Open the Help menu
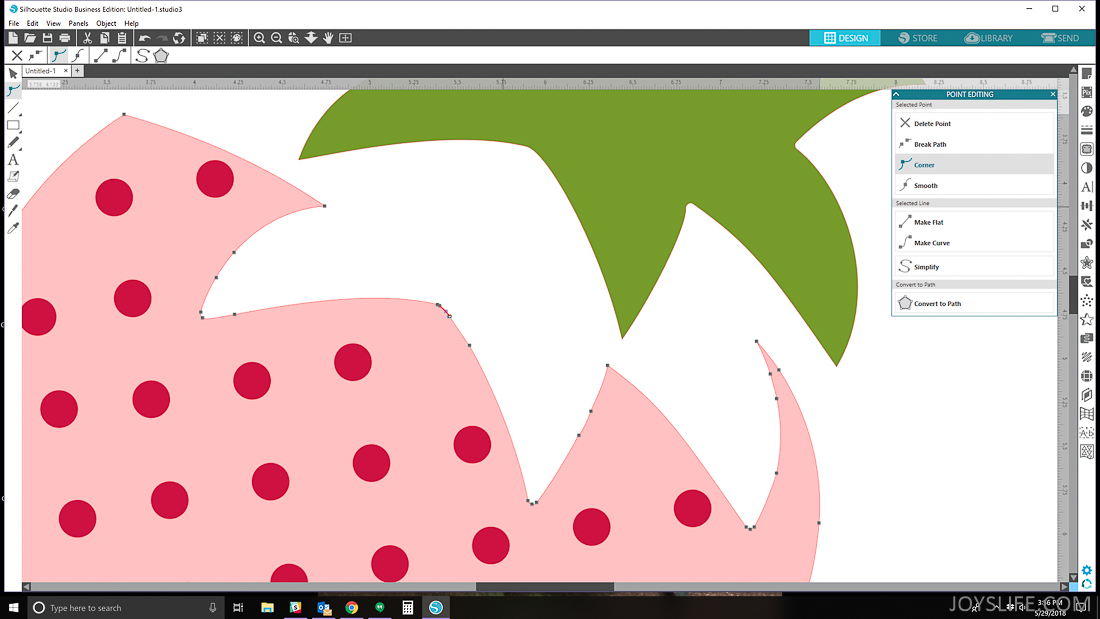This screenshot has height=619, width=1100. (131, 23)
